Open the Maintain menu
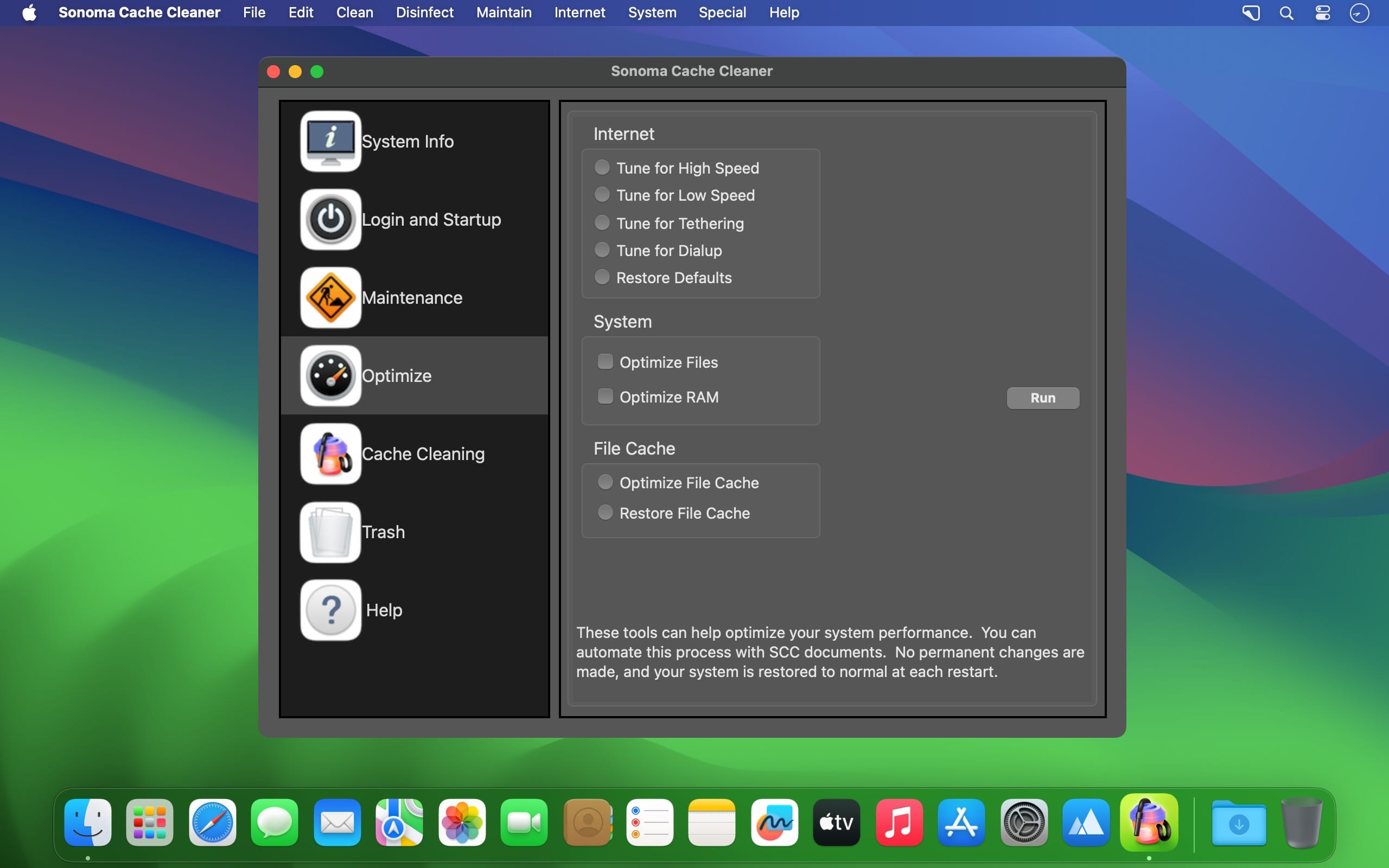Image resolution: width=1389 pixels, height=868 pixels. coord(504,12)
